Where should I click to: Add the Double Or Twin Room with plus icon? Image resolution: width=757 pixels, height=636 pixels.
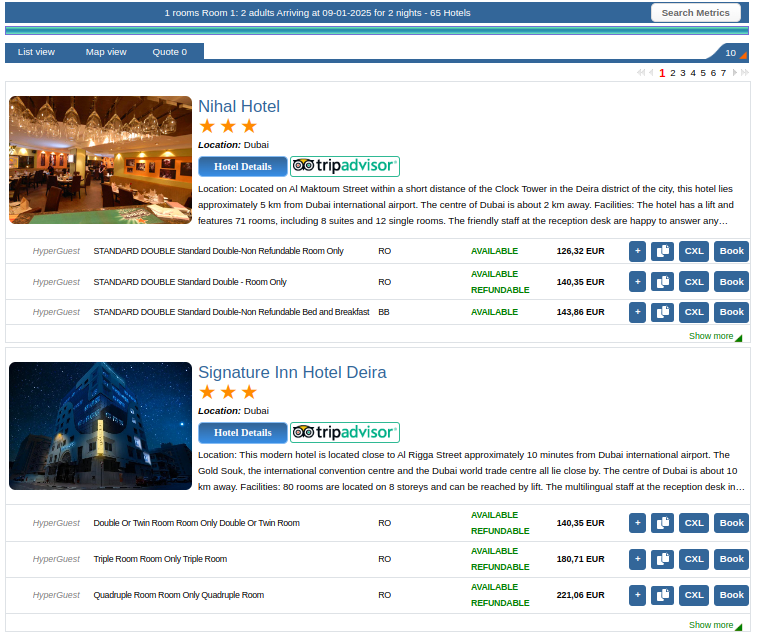637,523
